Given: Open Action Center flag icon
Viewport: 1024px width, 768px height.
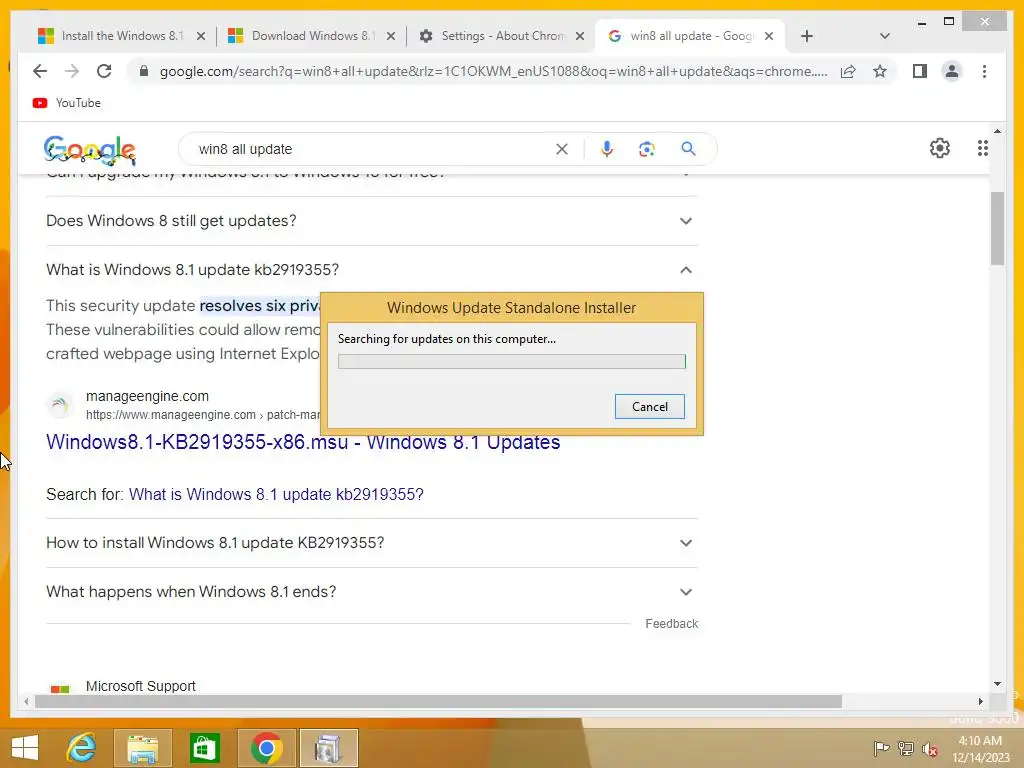Looking at the screenshot, I should 881,748.
